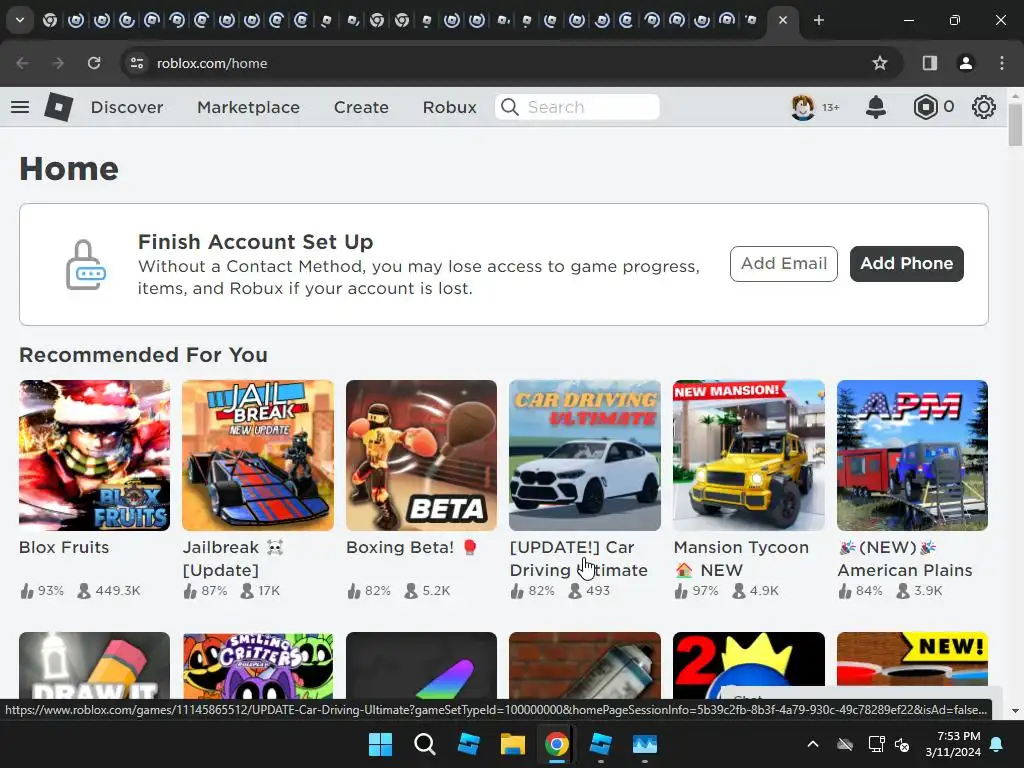Image resolution: width=1024 pixels, height=768 pixels.
Task: Open the Robux page
Action: pos(449,107)
